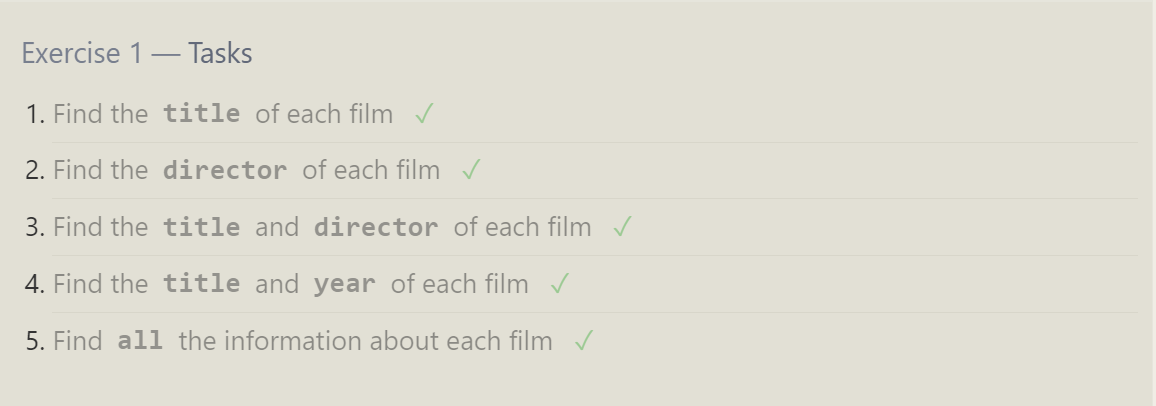Select the 'director' keyword in task 2
Image resolution: width=1156 pixels, height=406 pixels.
point(225,171)
